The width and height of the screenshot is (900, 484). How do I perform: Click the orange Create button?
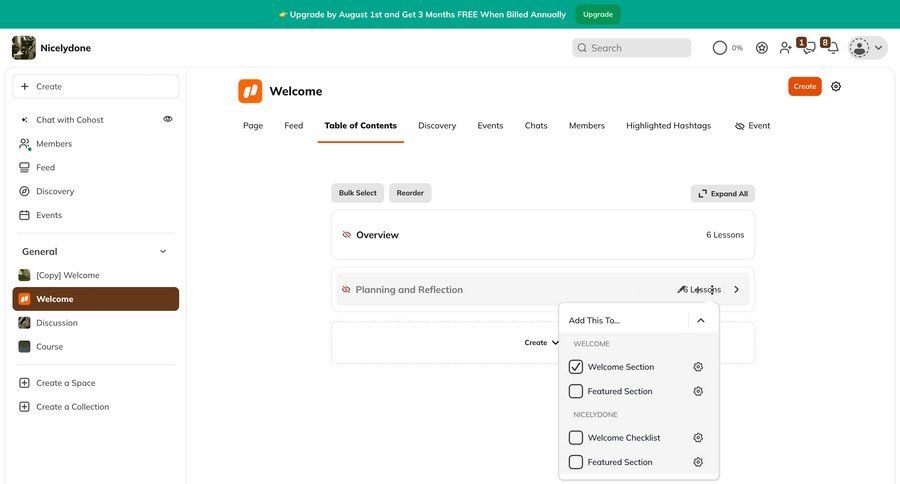pyautogui.click(x=805, y=86)
